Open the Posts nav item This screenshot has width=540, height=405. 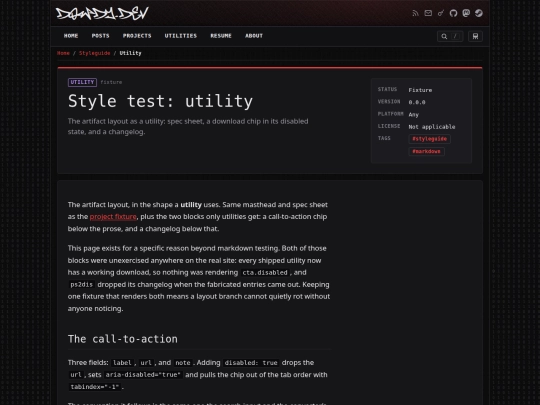[x=101, y=36]
